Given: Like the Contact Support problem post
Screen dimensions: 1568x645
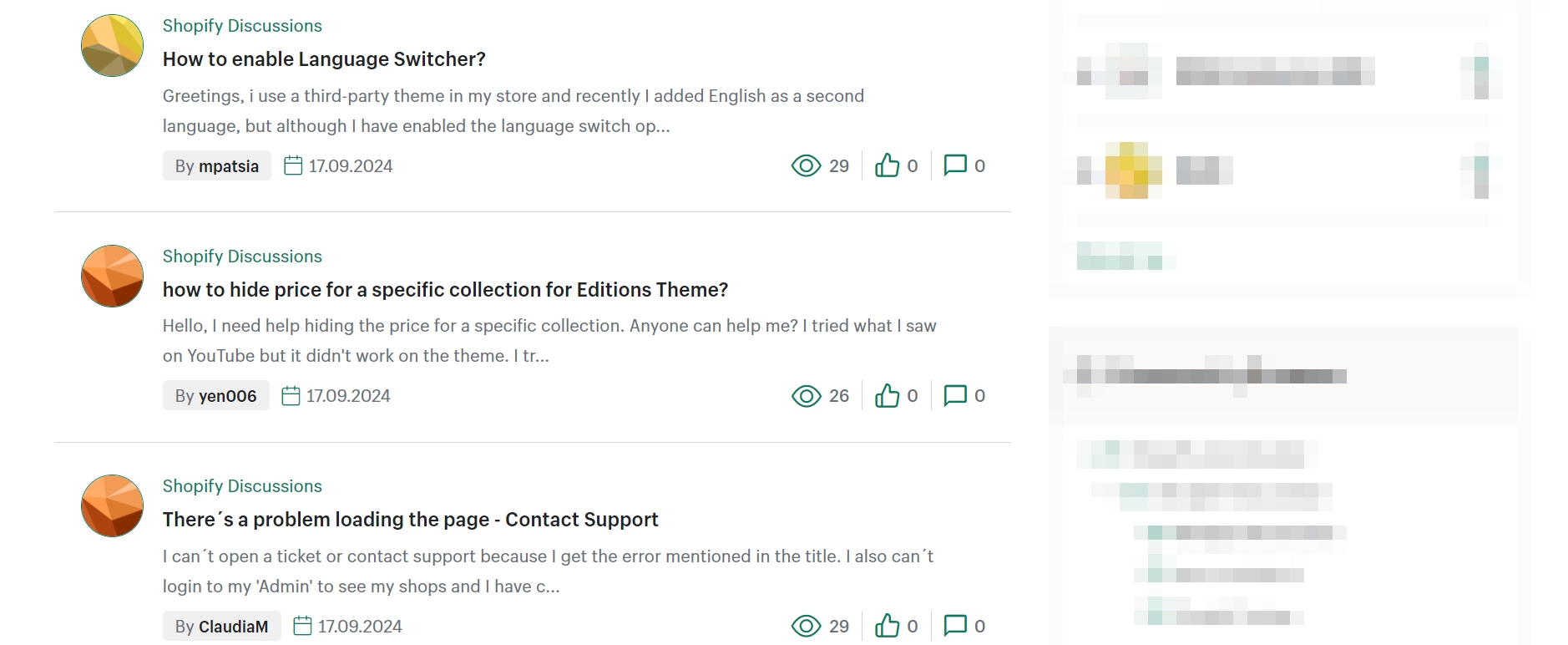Looking at the screenshot, I should point(887,626).
